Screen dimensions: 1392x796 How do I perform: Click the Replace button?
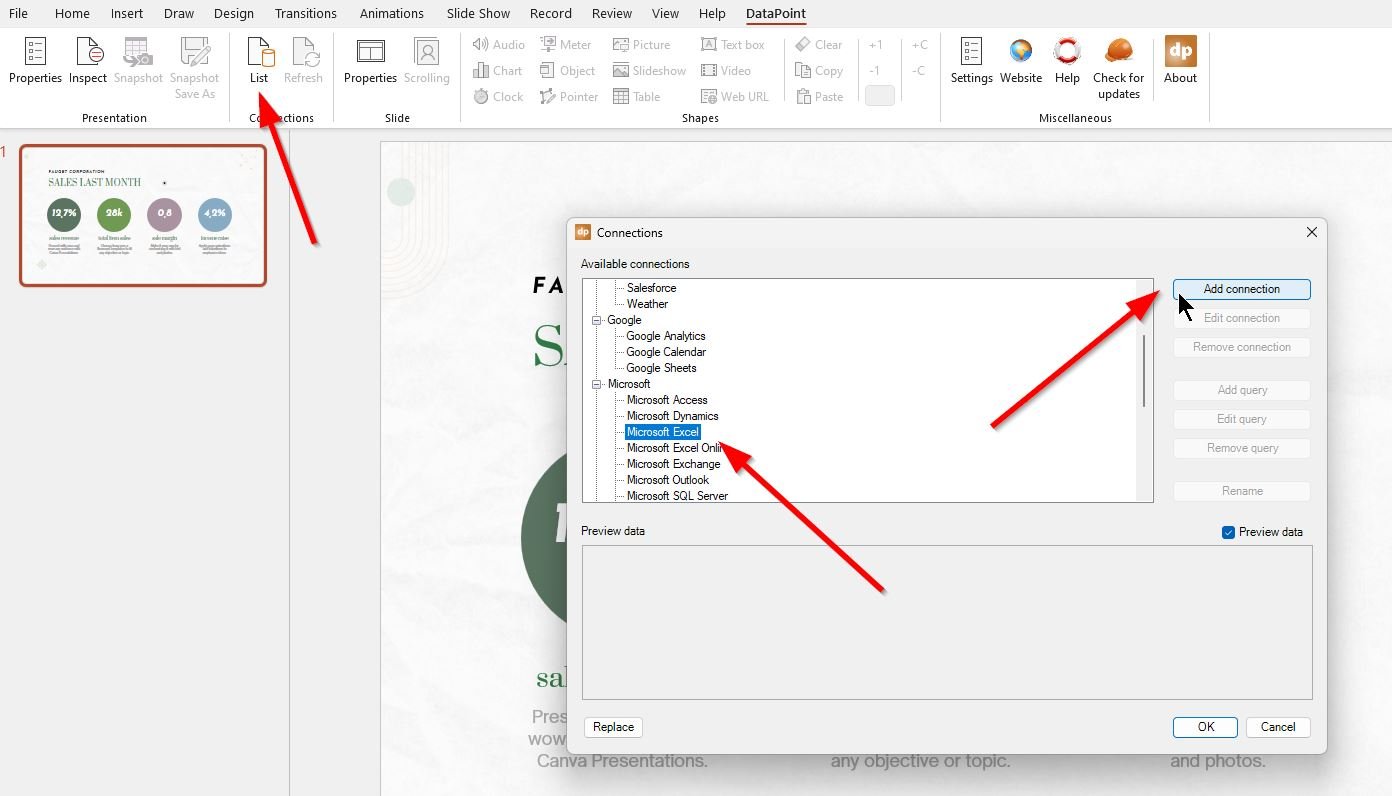[x=613, y=727]
